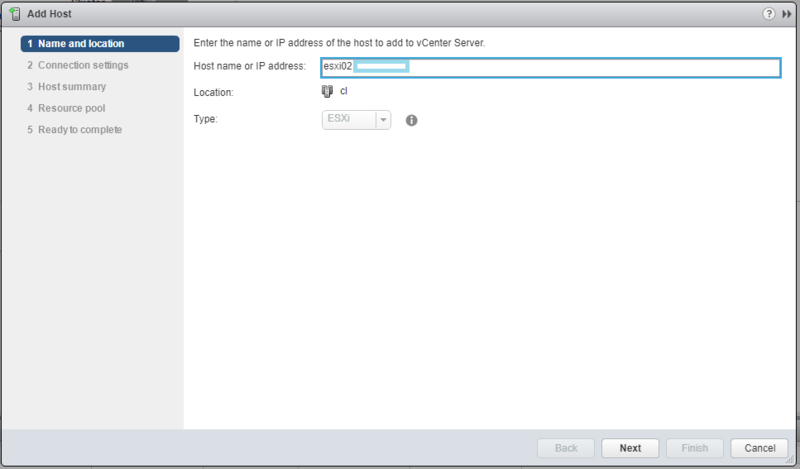
Task: Open the ESXi type dropdown arrow
Action: point(383,120)
